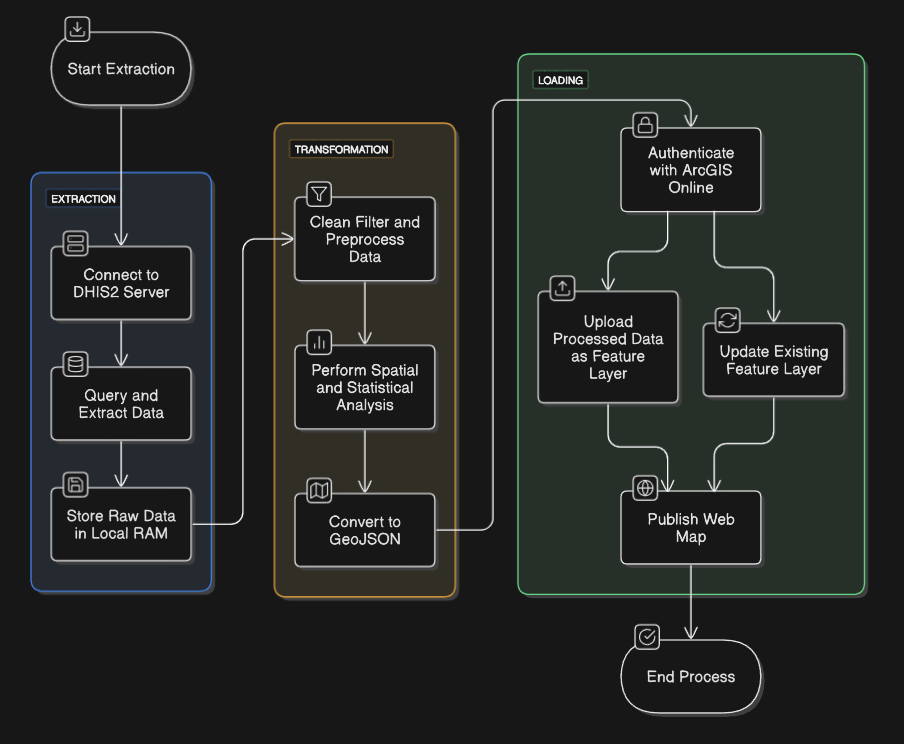Select the EXTRACTION group label
This screenshot has width=904, height=744.
coord(83,199)
